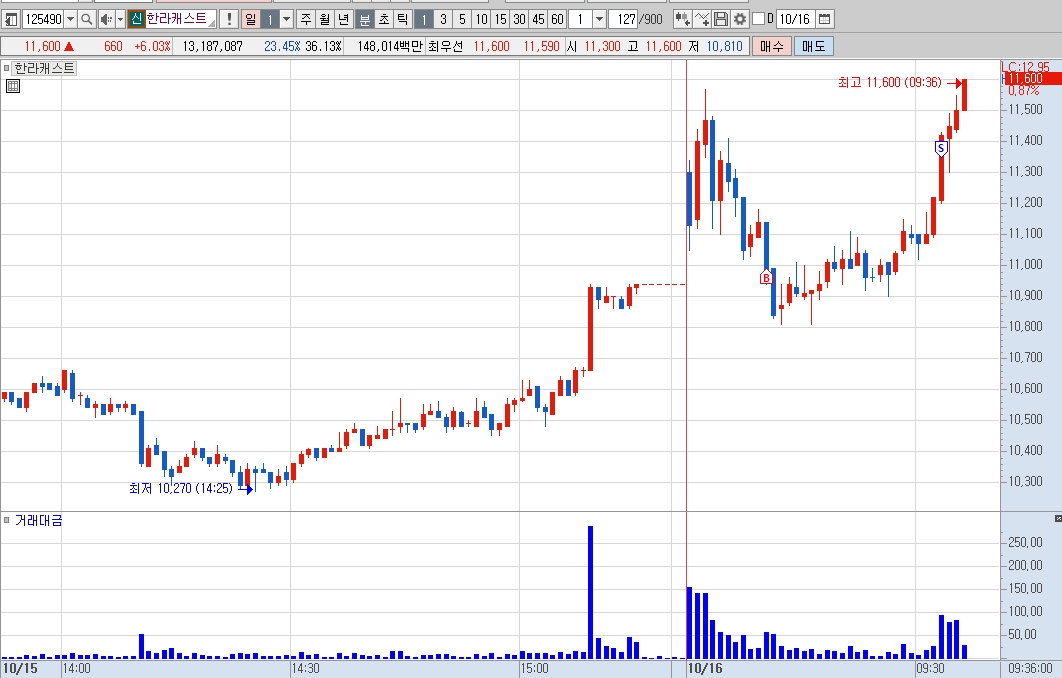1062x678 pixels.
Task: Click the 매수 buy button
Action: pyautogui.click(x=771, y=46)
